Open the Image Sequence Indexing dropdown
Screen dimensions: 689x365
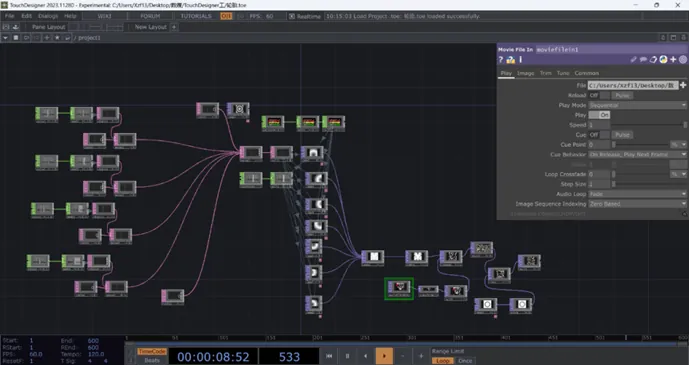coord(637,204)
